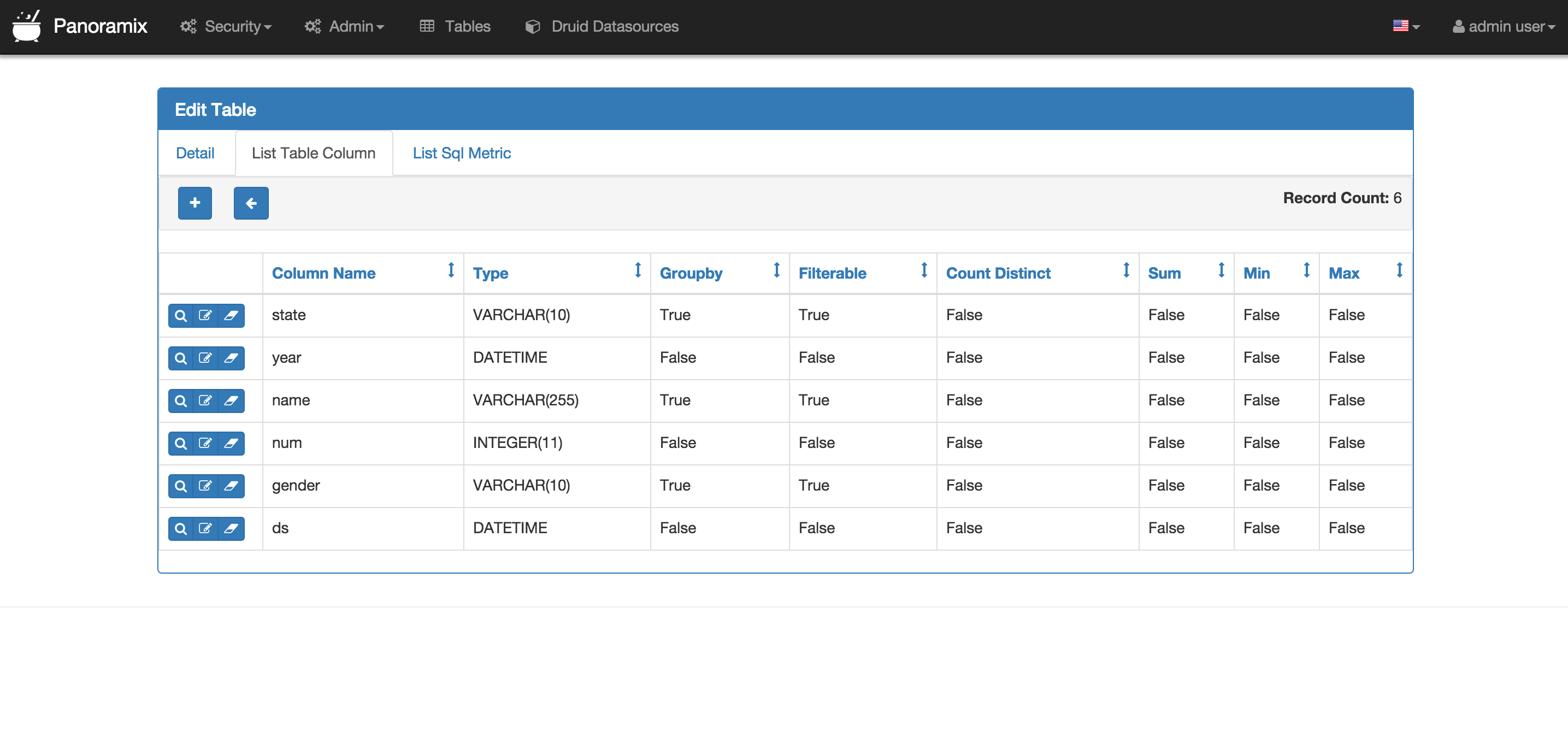This screenshot has width=1568, height=755.
Task: Edit the gender column record
Action: [x=205, y=486]
